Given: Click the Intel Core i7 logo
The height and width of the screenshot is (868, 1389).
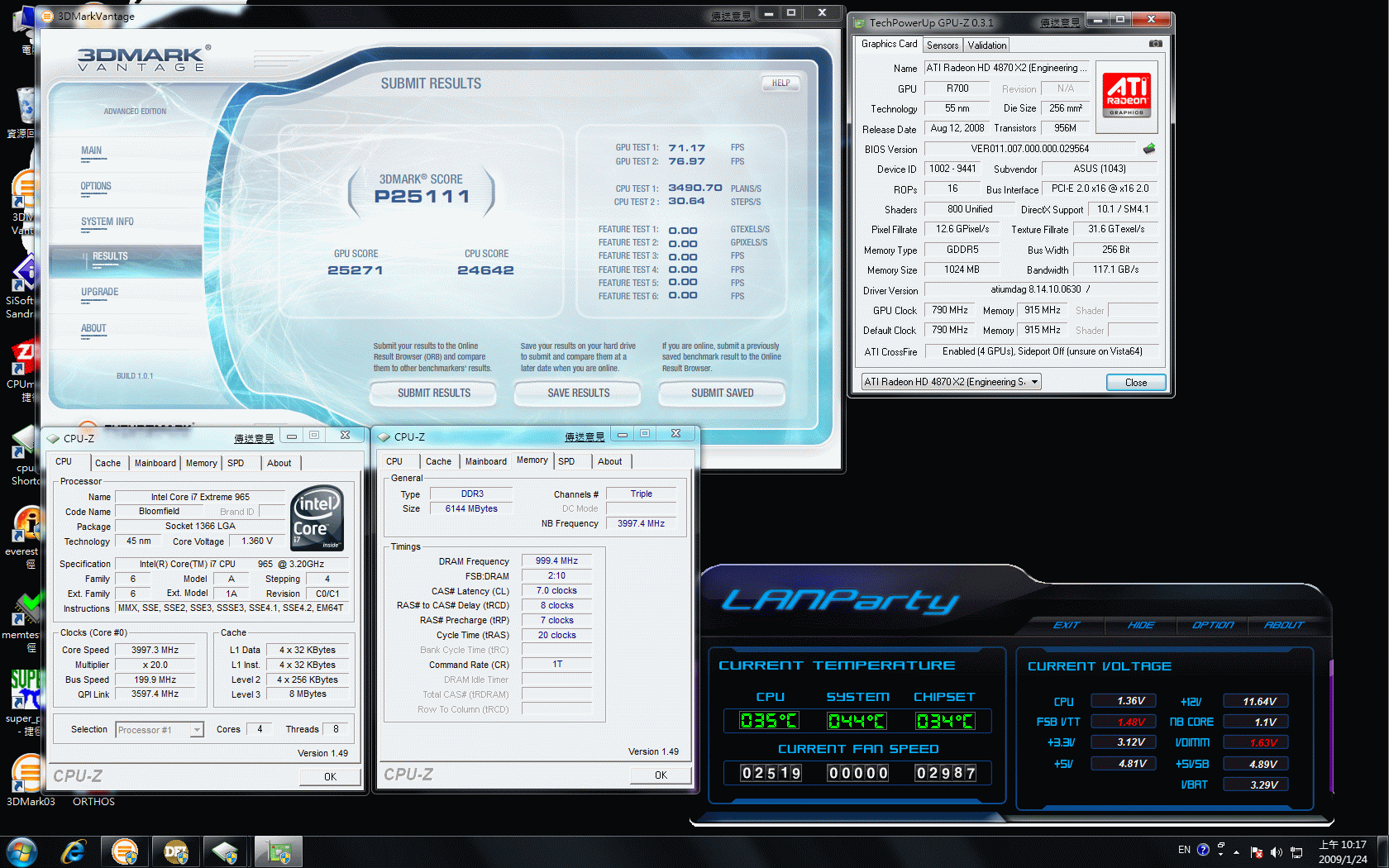Looking at the screenshot, I should click(317, 518).
